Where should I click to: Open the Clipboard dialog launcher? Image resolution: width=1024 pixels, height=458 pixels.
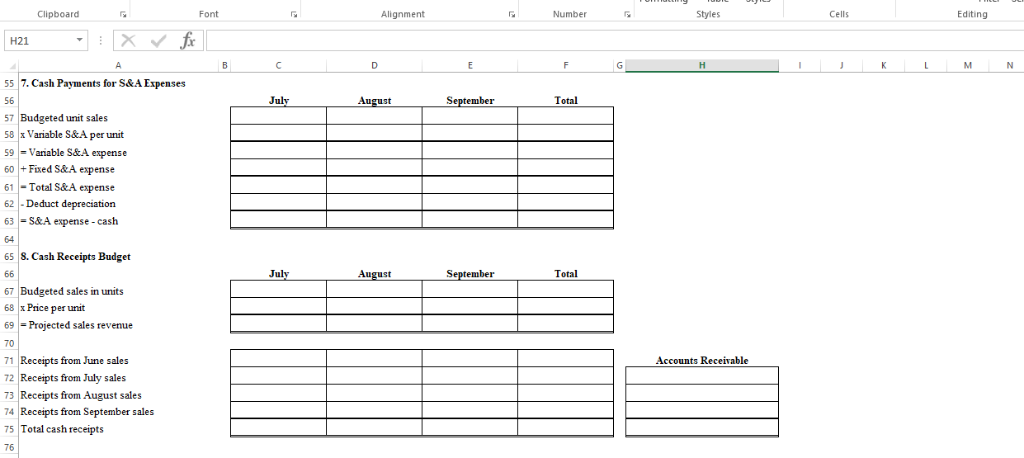pos(123,14)
